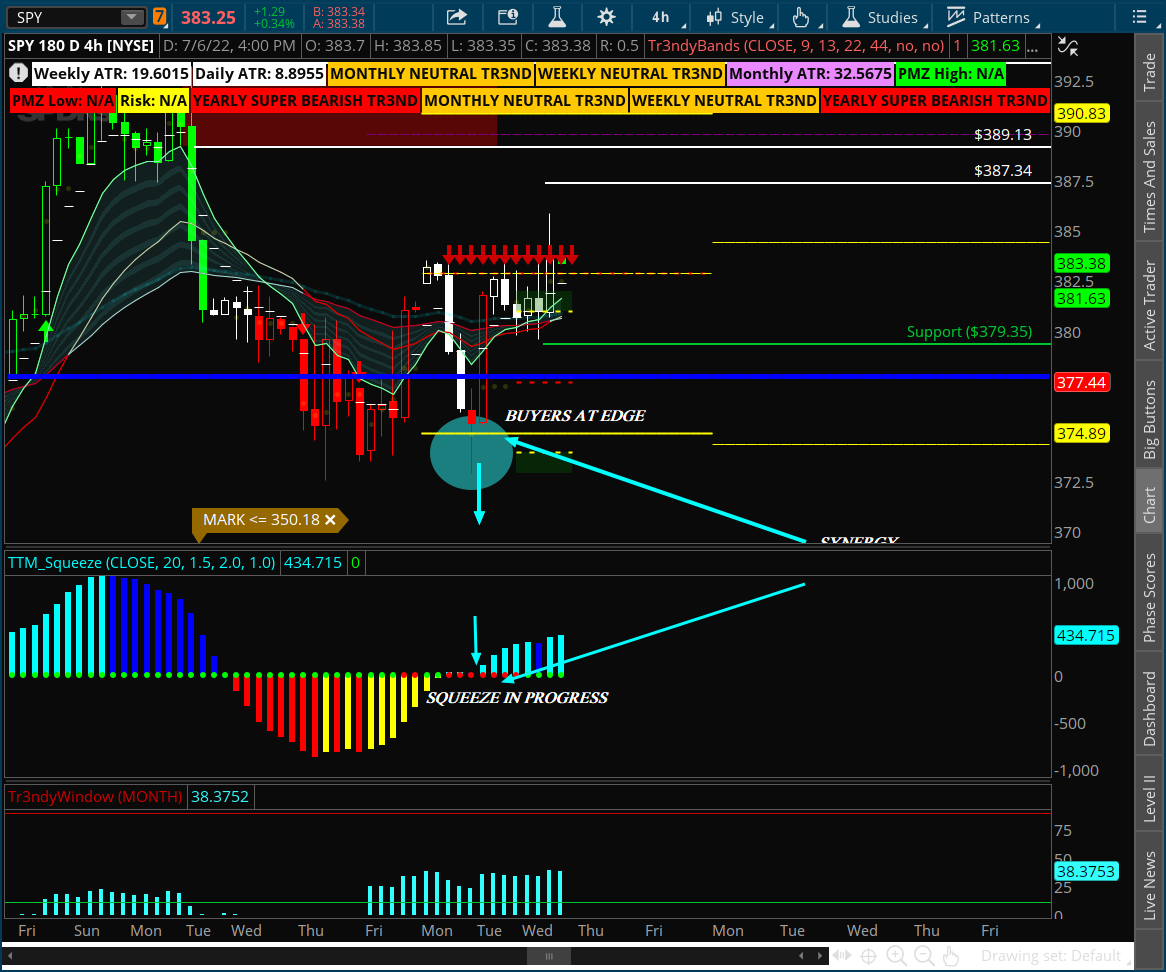Screen dimensions: 1166x972
Task: Open the 4h timeframe selector
Action: tap(661, 17)
